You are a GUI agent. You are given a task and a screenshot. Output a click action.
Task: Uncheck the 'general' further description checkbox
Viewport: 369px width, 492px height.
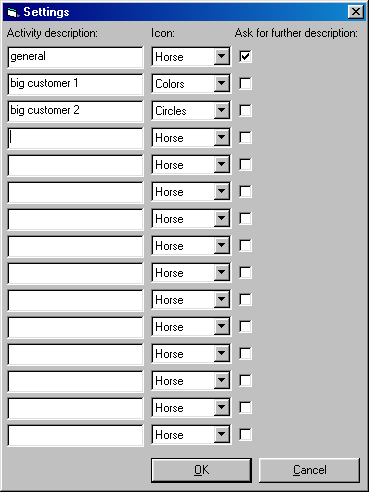click(x=245, y=56)
